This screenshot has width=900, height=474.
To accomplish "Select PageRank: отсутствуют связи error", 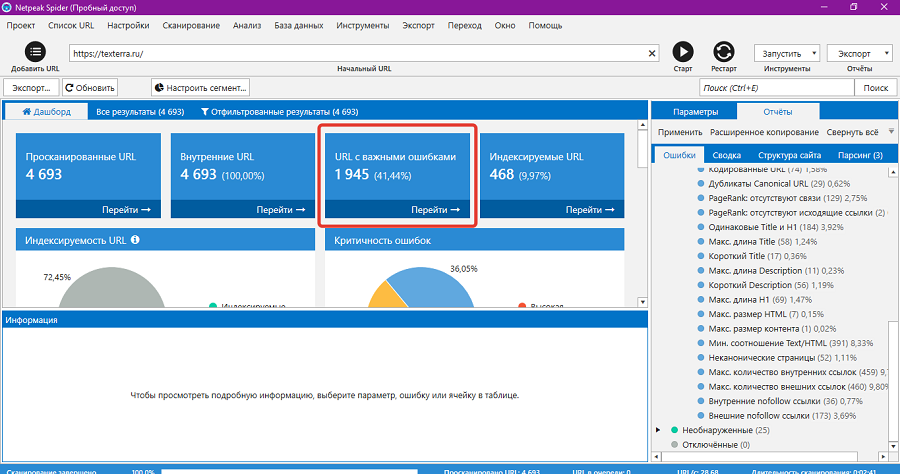I will [x=788, y=198].
